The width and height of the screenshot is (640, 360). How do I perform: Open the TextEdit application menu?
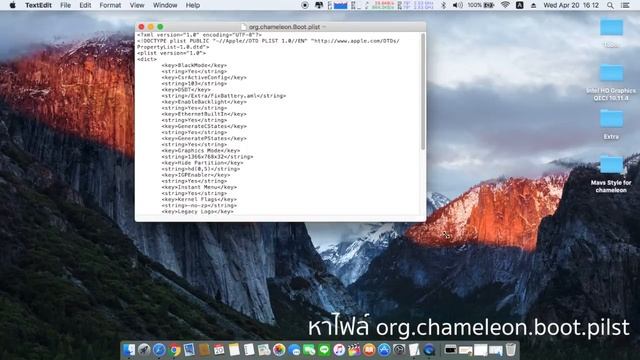point(38,5)
